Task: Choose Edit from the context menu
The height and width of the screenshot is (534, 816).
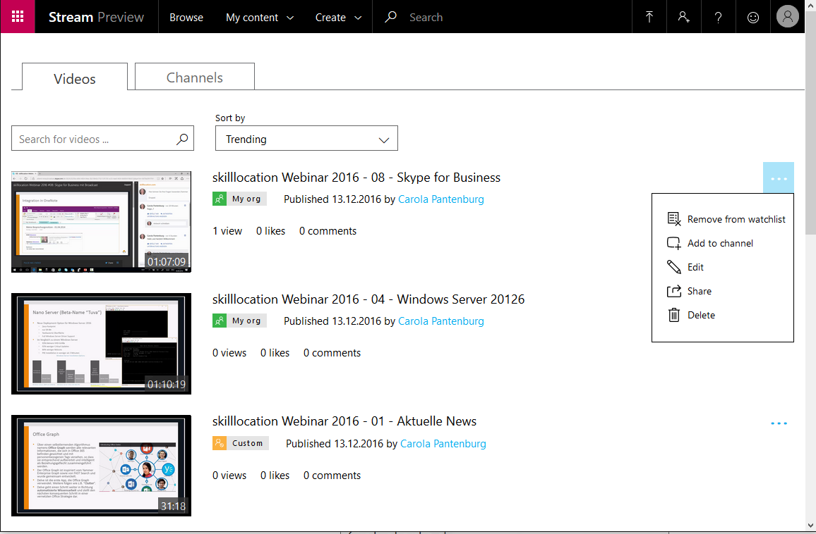Action: [685, 267]
